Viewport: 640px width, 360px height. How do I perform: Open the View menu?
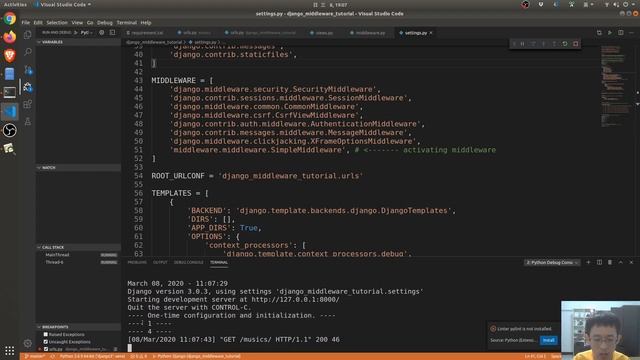click(x=77, y=23)
